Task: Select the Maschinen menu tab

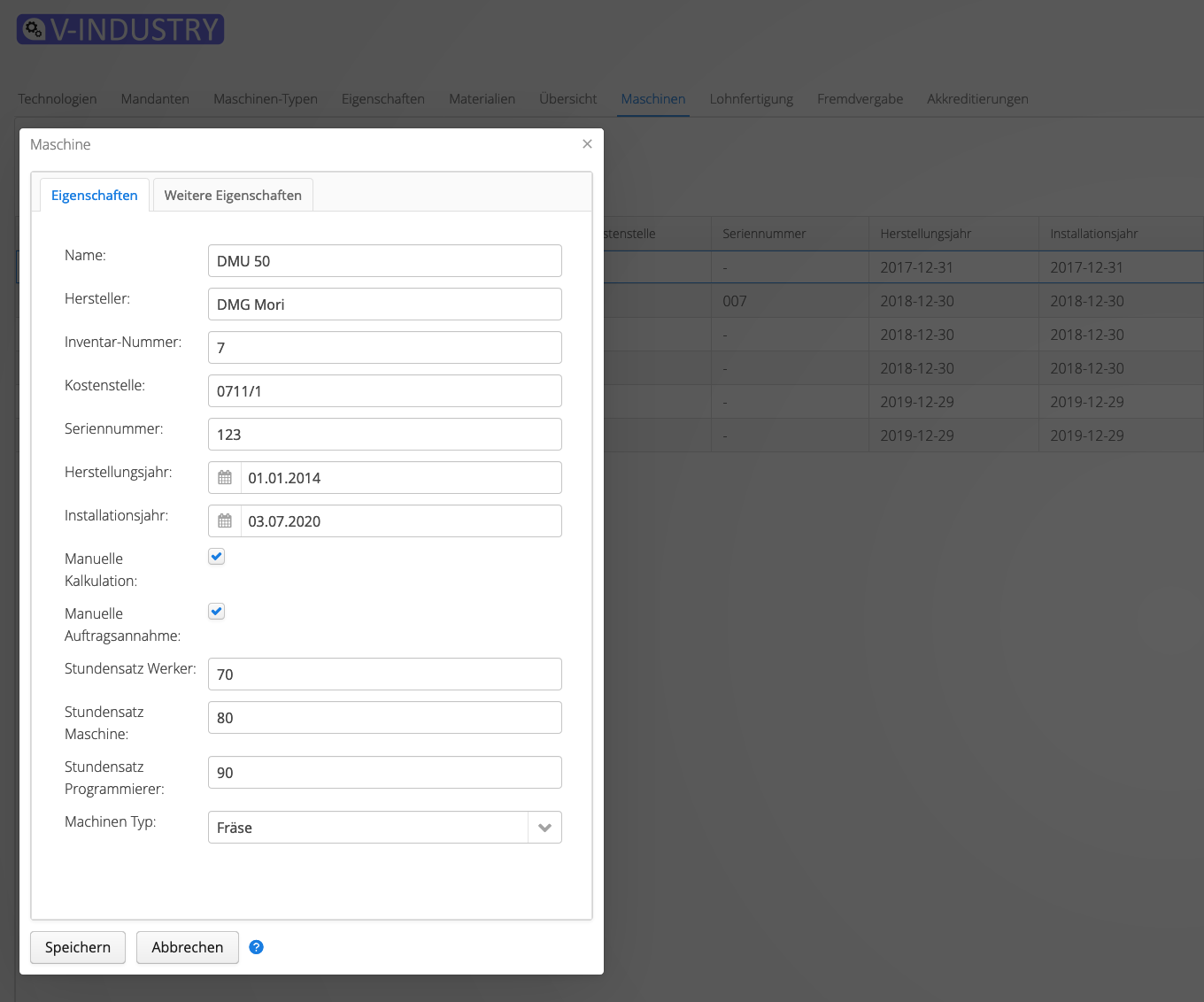Action: pos(653,99)
